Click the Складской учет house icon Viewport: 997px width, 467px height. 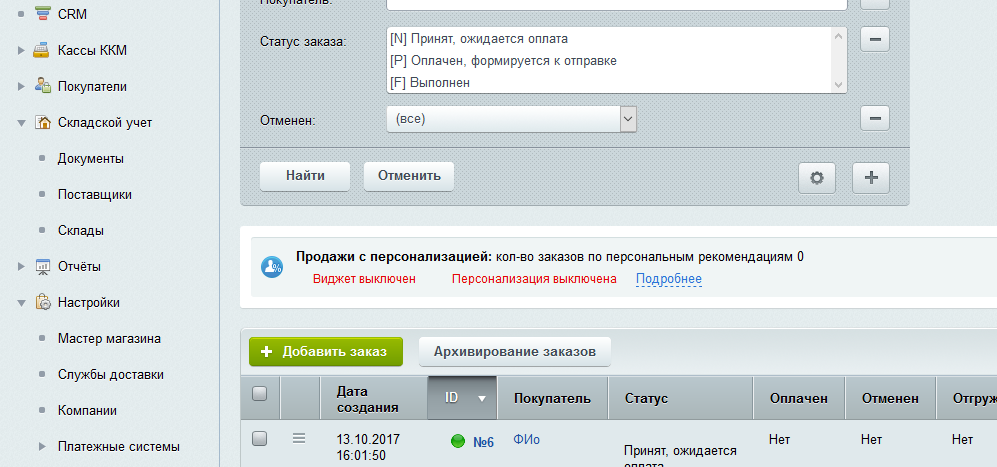(43, 122)
